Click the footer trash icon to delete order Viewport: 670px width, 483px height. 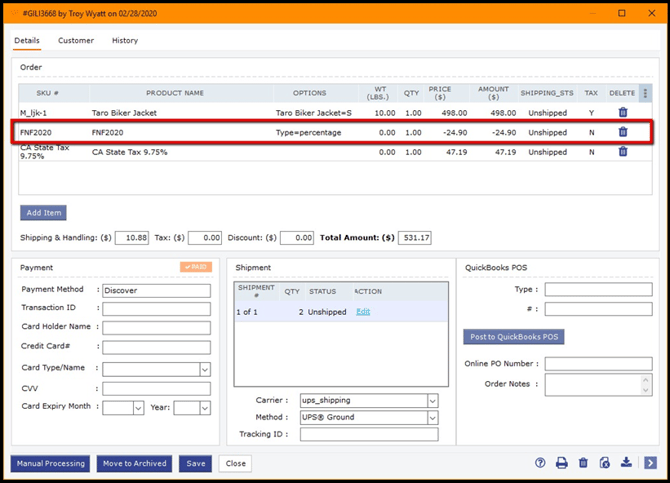pyautogui.click(x=583, y=463)
